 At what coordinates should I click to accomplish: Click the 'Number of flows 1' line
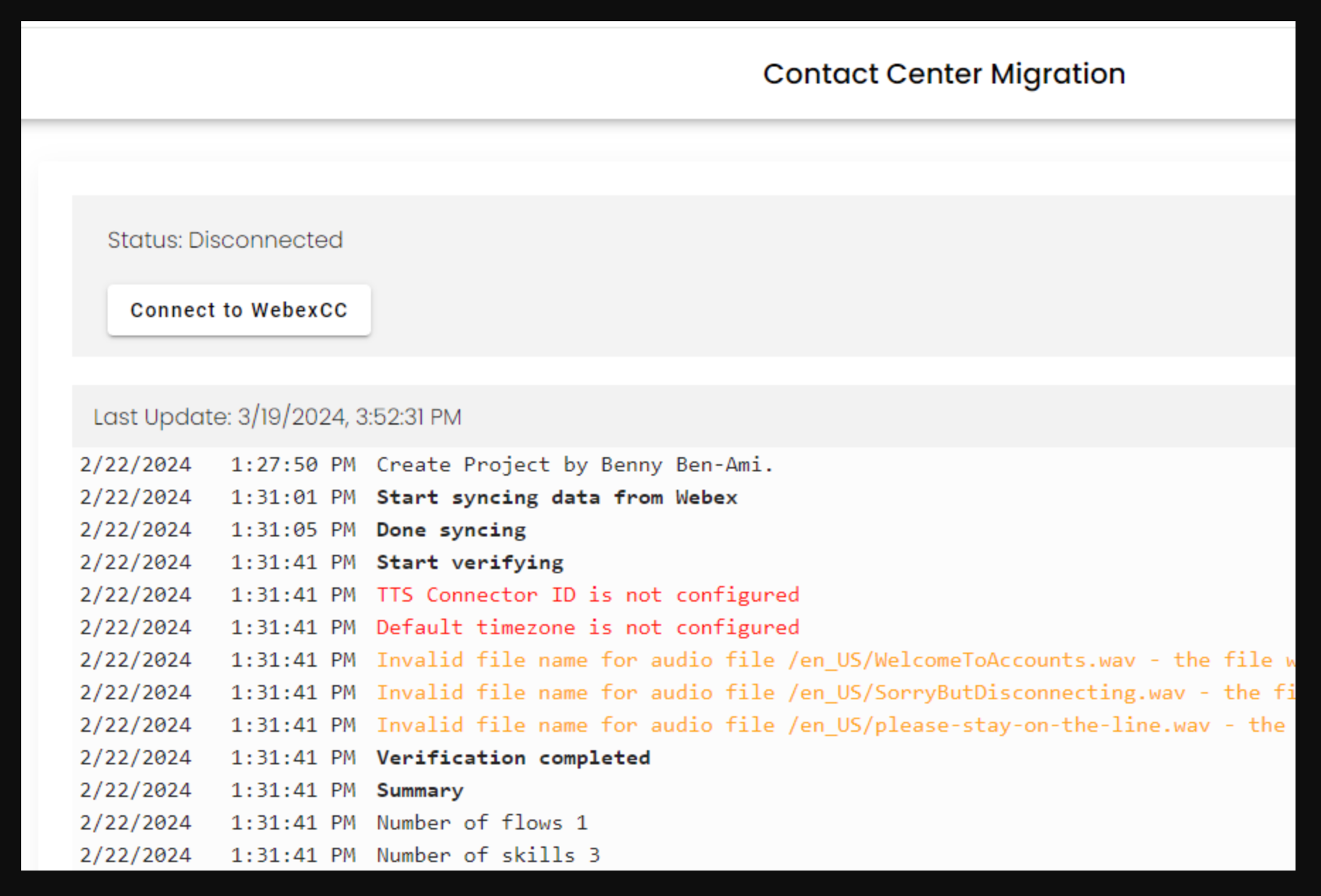coord(482,823)
